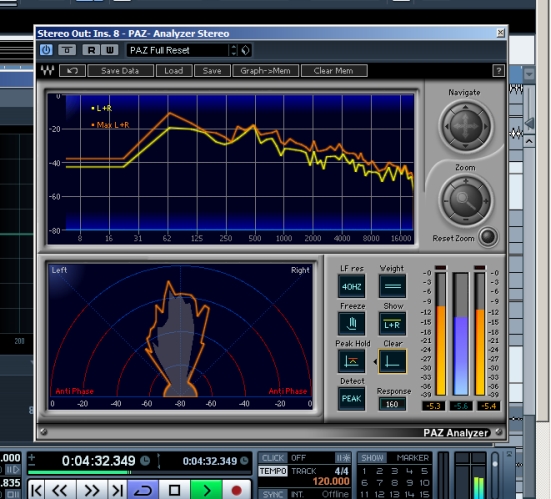Click the Record button
Viewport: 551px width, 499px height.
coord(236,490)
